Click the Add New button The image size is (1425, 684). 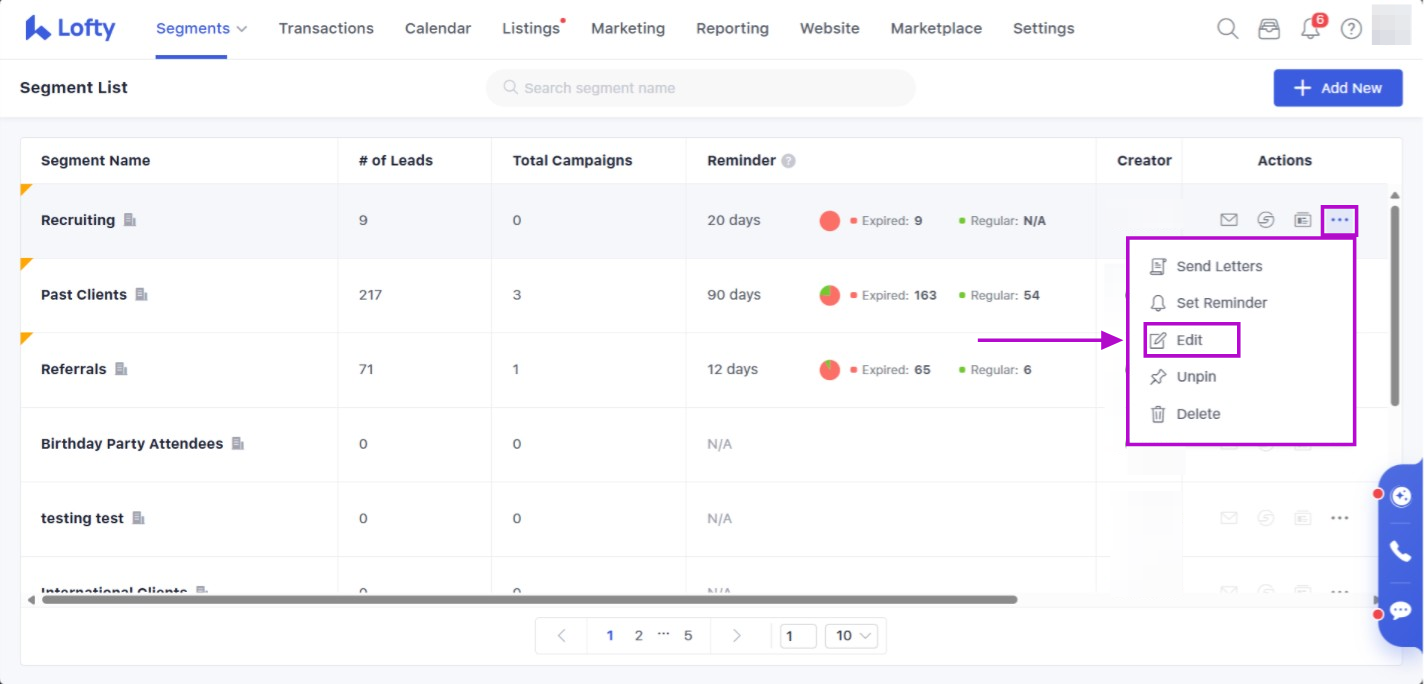(1337, 88)
